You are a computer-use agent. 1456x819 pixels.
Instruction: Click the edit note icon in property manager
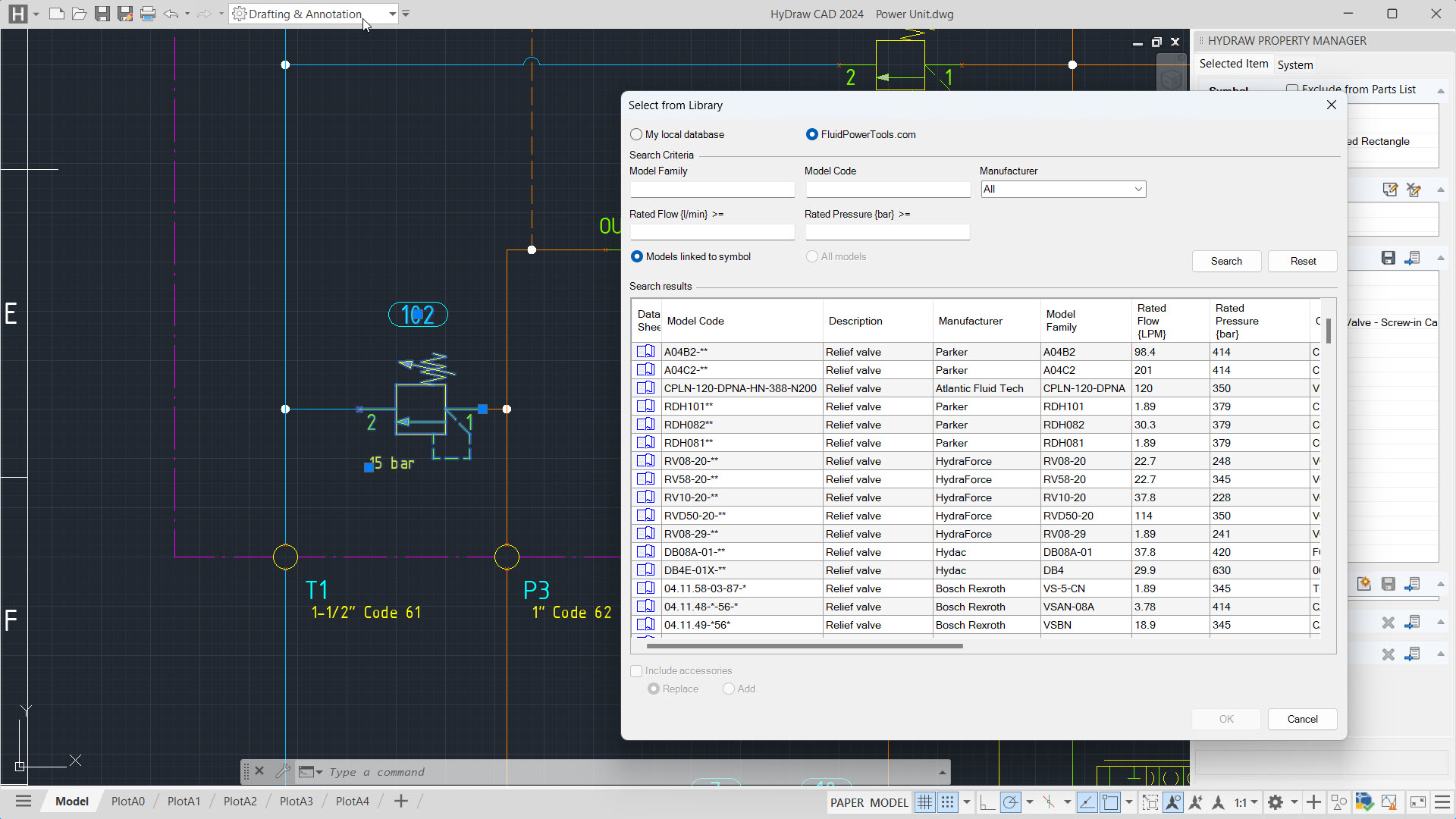1389,190
